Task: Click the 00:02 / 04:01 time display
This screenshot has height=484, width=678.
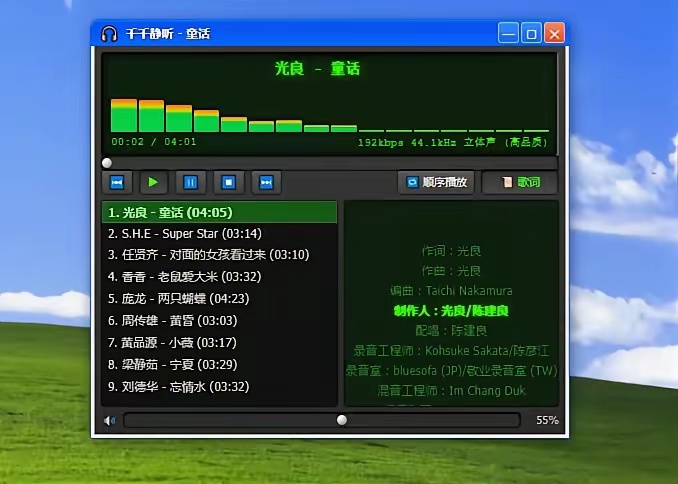Action: (154, 142)
